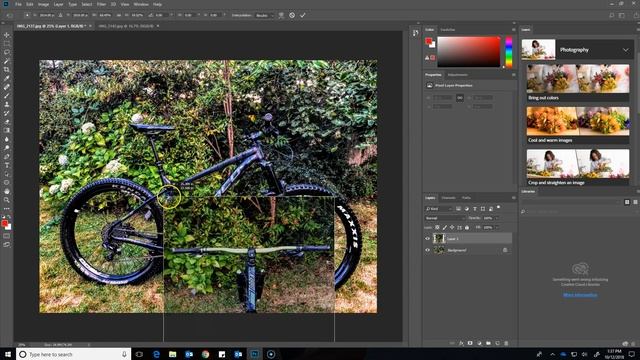Select the Brush tool
The height and width of the screenshot is (360, 640).
tap(7, 96)
